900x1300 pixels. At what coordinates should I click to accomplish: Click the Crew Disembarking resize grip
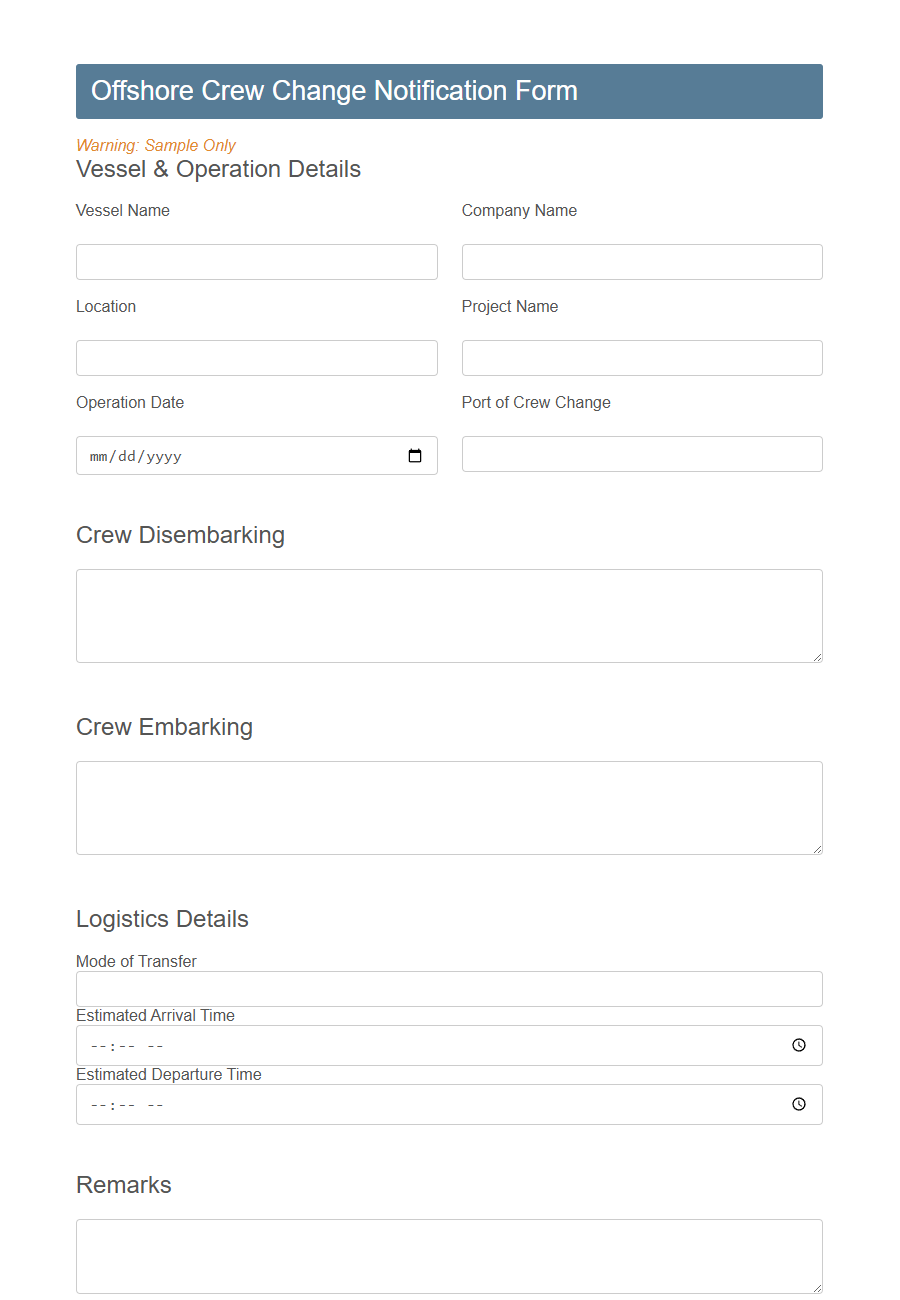coord(817,656)
